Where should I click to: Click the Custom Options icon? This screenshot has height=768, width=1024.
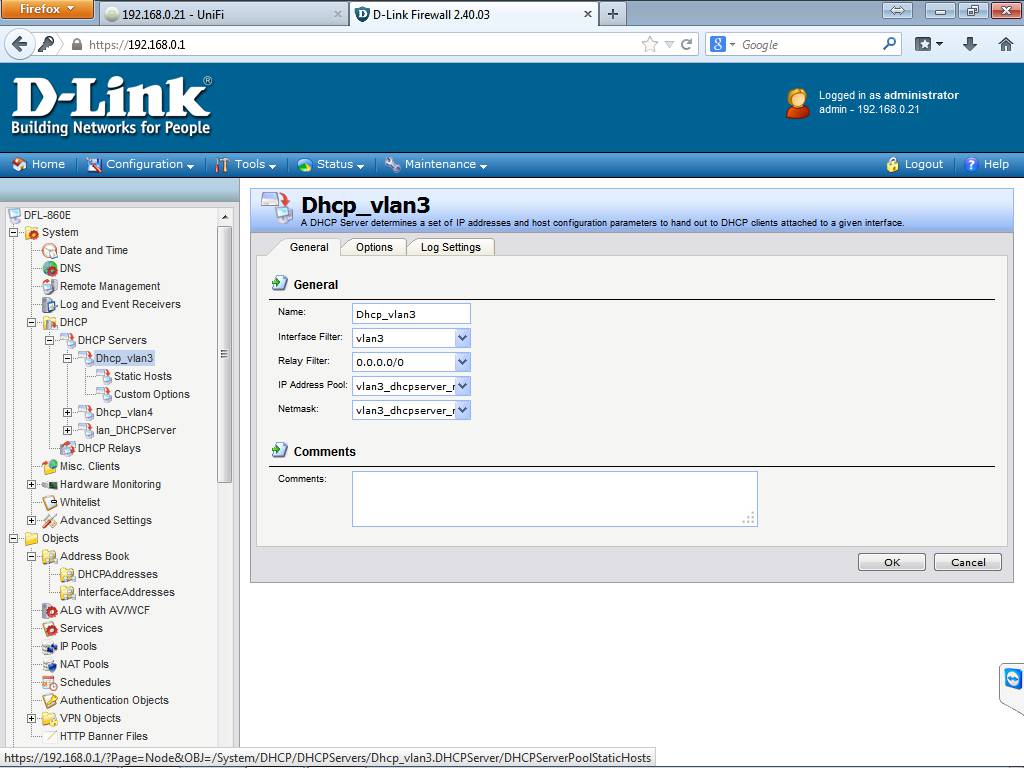click(x=103, y=394)
